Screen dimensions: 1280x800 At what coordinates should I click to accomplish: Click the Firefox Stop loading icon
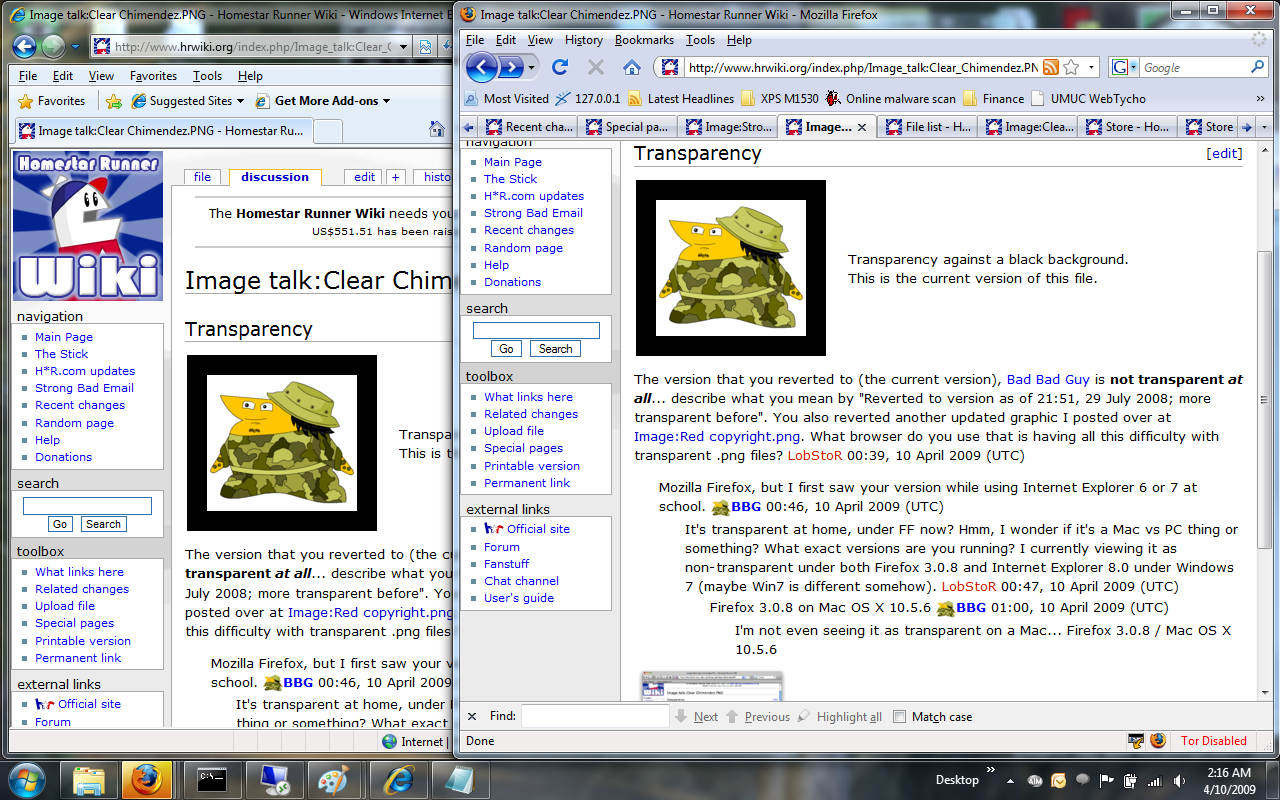(596, 67)
